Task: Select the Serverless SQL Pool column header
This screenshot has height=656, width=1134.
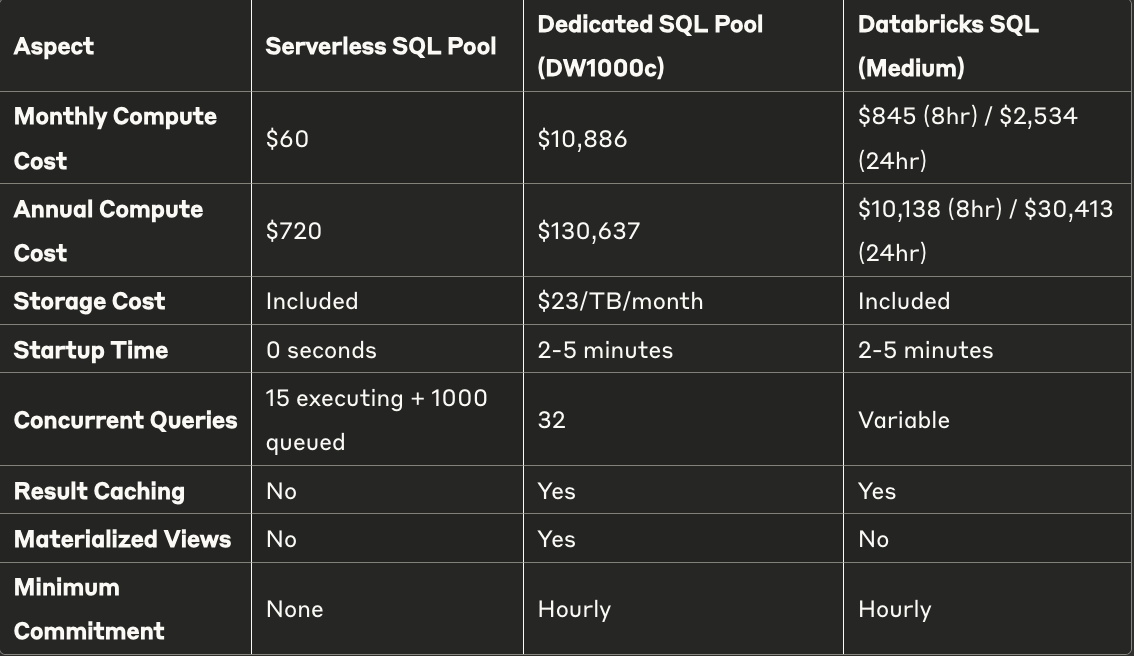Action: coord(380,47)
